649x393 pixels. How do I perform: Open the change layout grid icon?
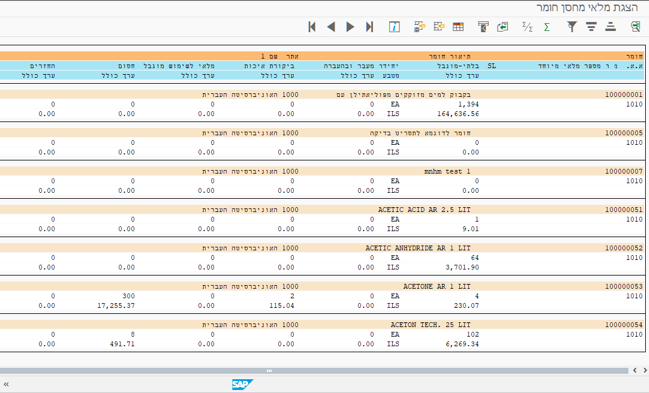458,27
